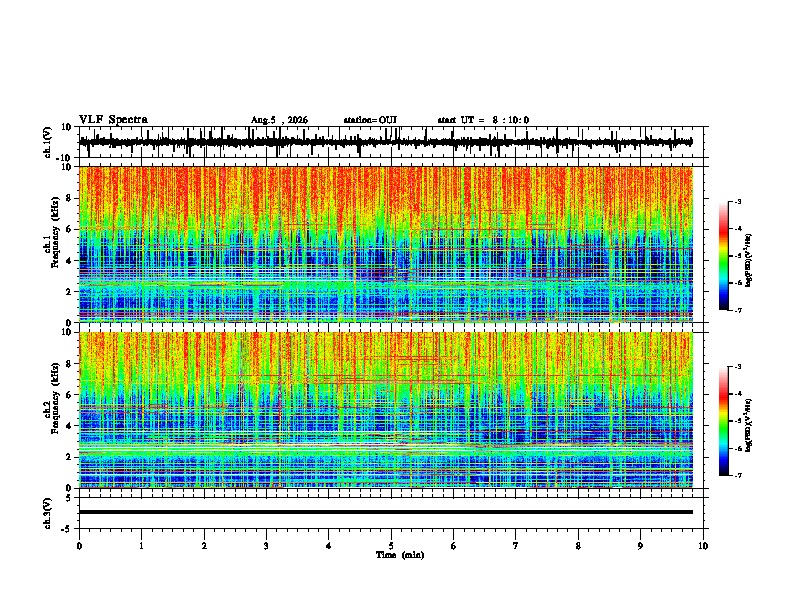Click the "0" tick on the time axis
Viewport: 792px width, 612px height.
79,546
